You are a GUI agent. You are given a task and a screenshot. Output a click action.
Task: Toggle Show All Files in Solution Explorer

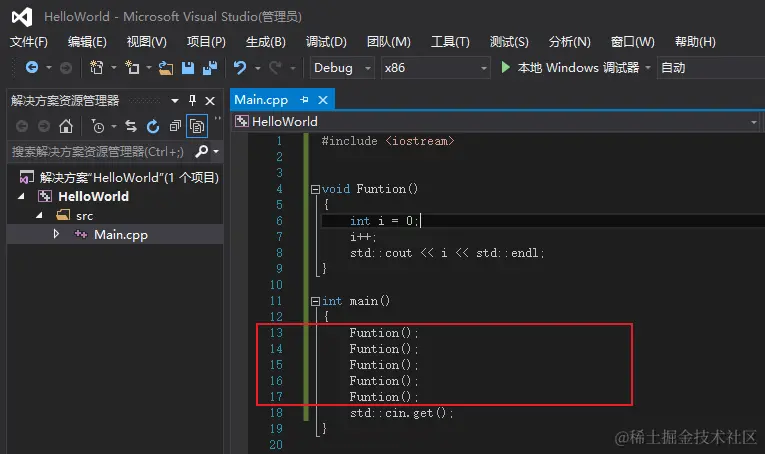(x=197, y=127)
